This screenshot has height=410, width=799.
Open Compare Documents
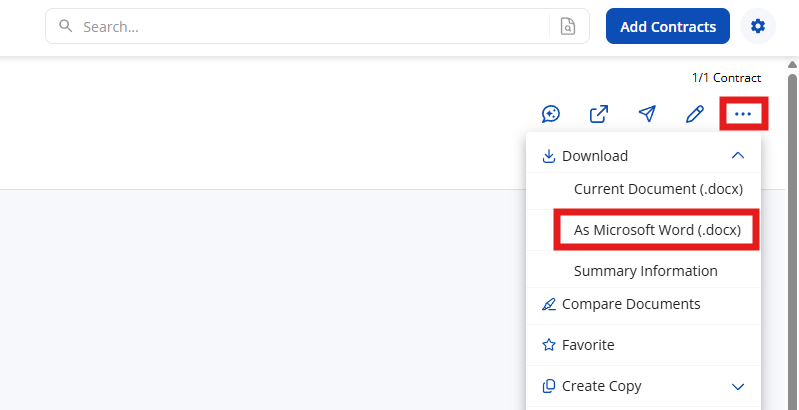tap(630, 304)
